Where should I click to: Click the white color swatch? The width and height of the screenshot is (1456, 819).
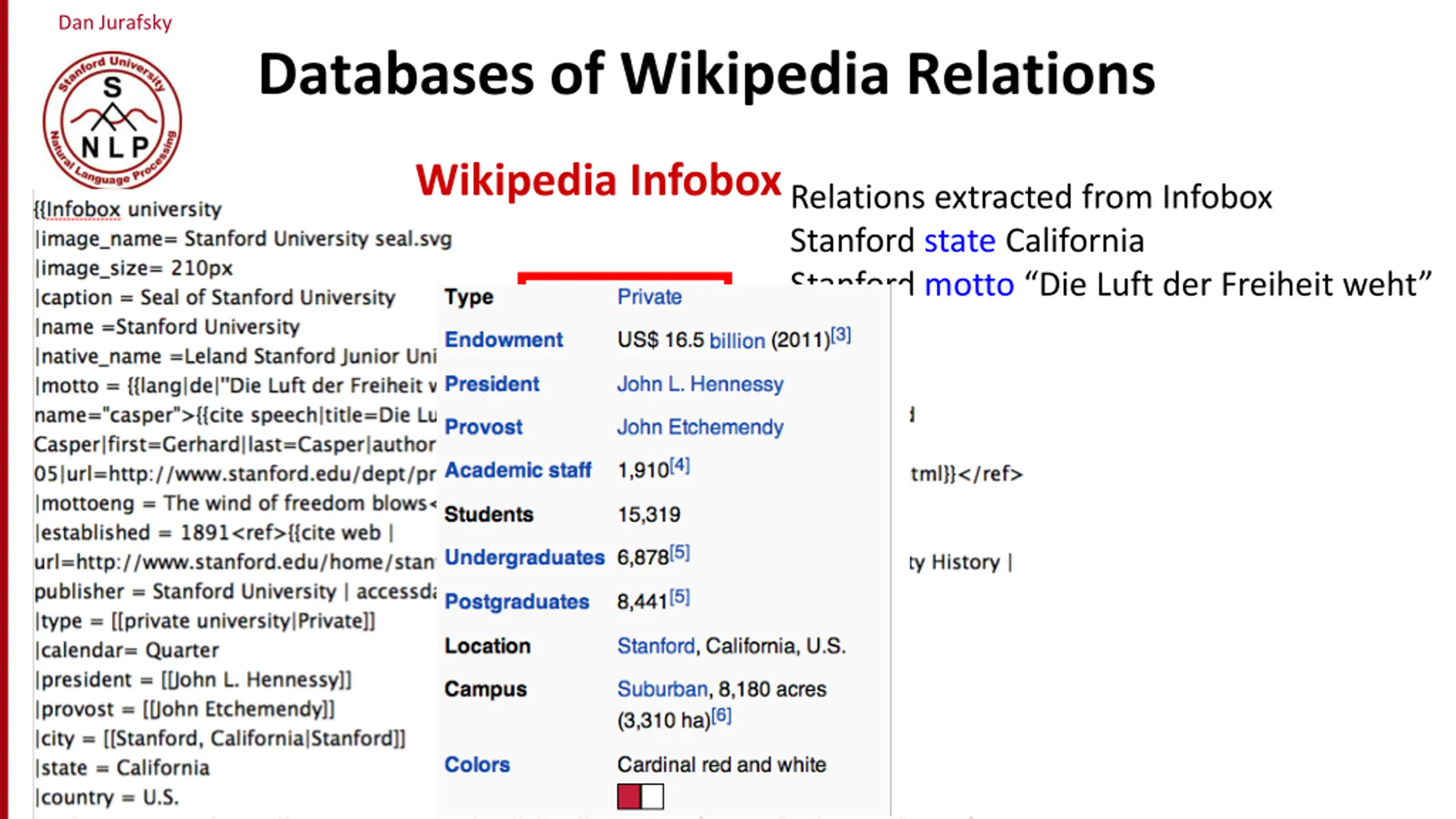(x=652, y=797)
